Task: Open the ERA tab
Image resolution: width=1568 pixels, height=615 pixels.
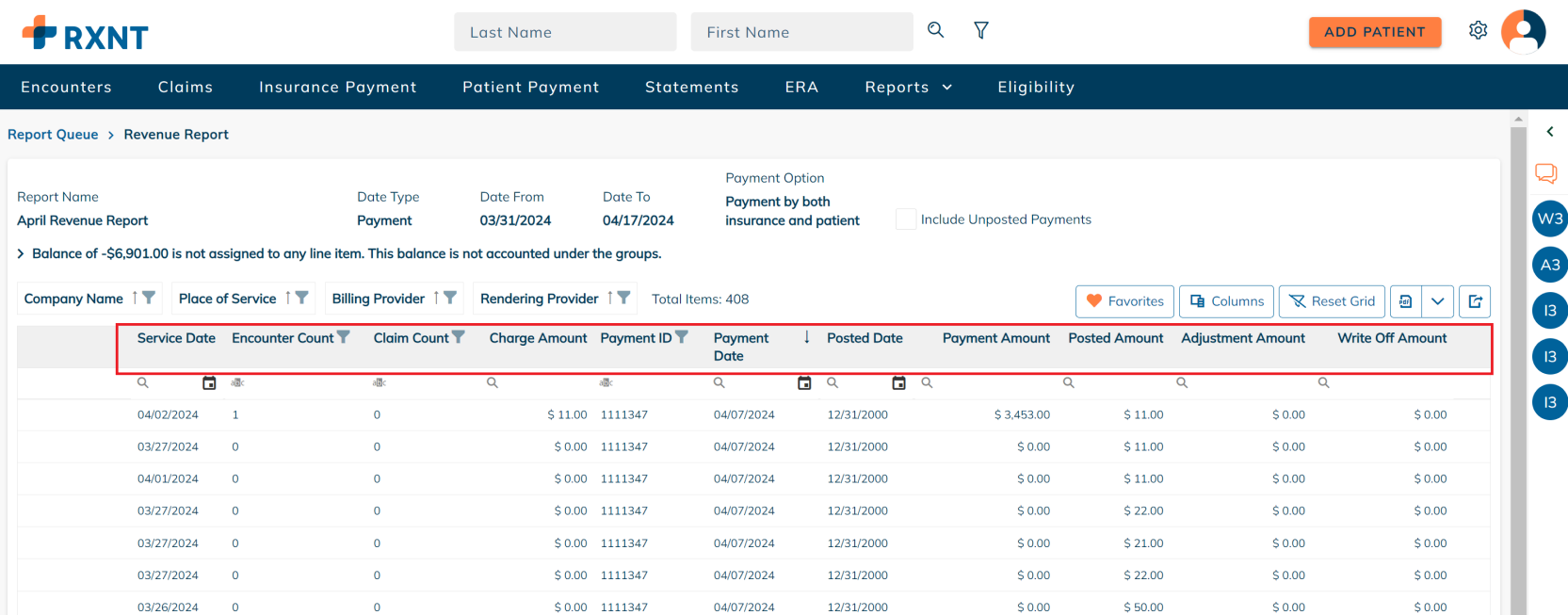Action: pos(801,87)
